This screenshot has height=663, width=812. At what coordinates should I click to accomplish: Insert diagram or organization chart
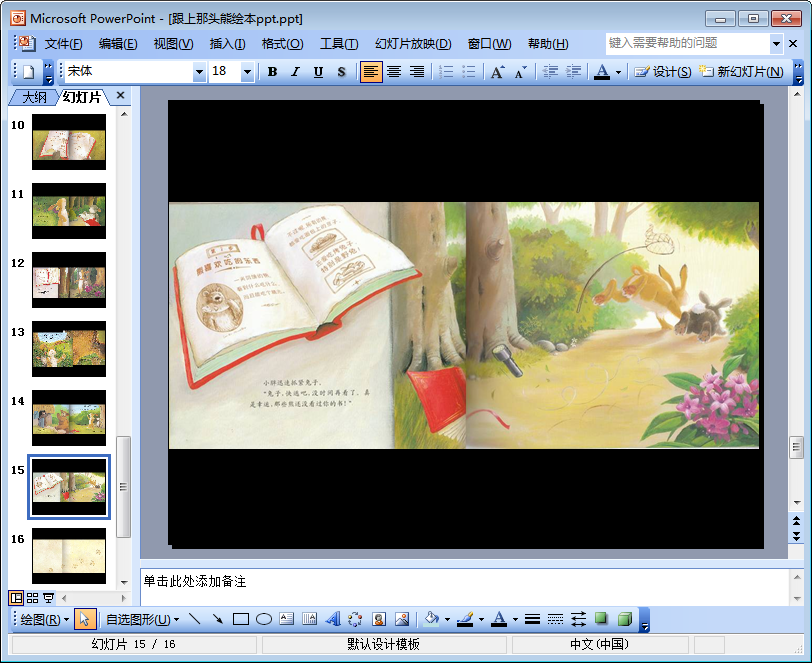[x=355, y=619]
